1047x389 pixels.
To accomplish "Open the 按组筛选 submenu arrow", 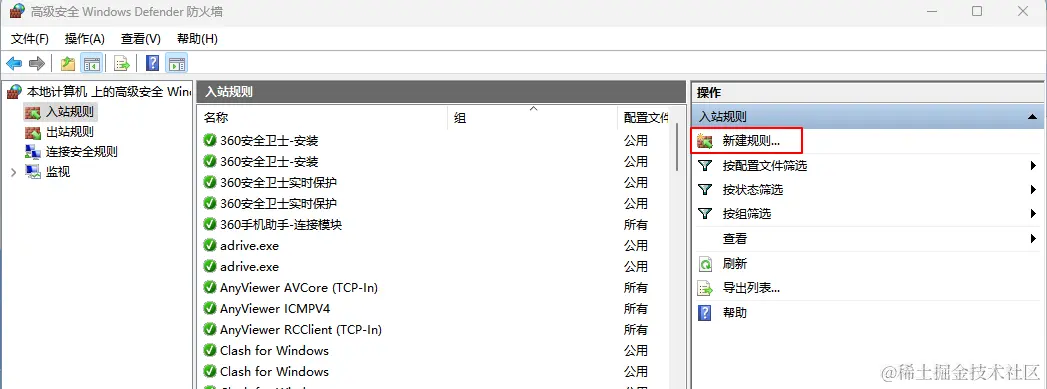I will click(x=1034, y=214).
